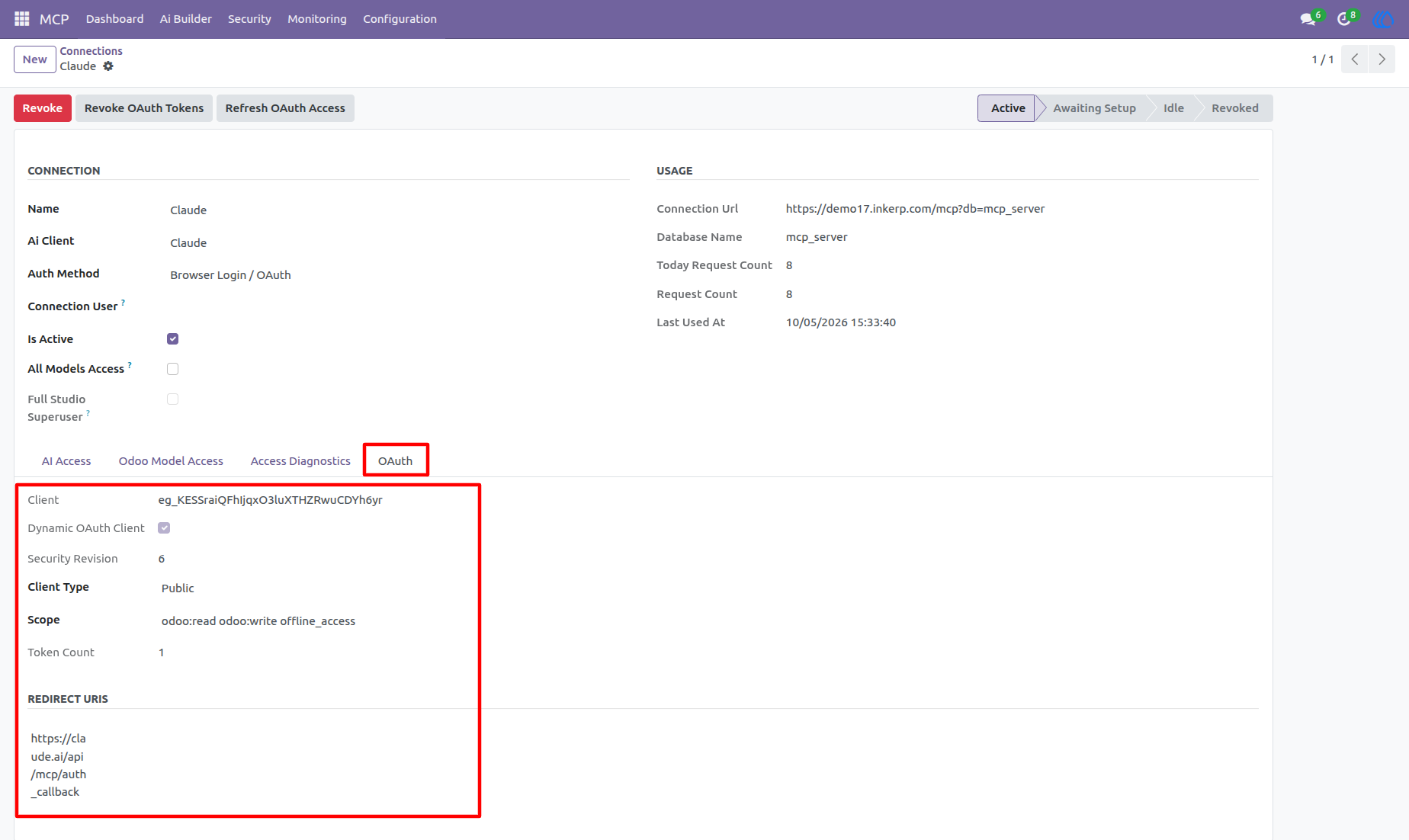The image size is (1409, 840).
Task: Set status to Revoked
Action: coord(1234,108)
